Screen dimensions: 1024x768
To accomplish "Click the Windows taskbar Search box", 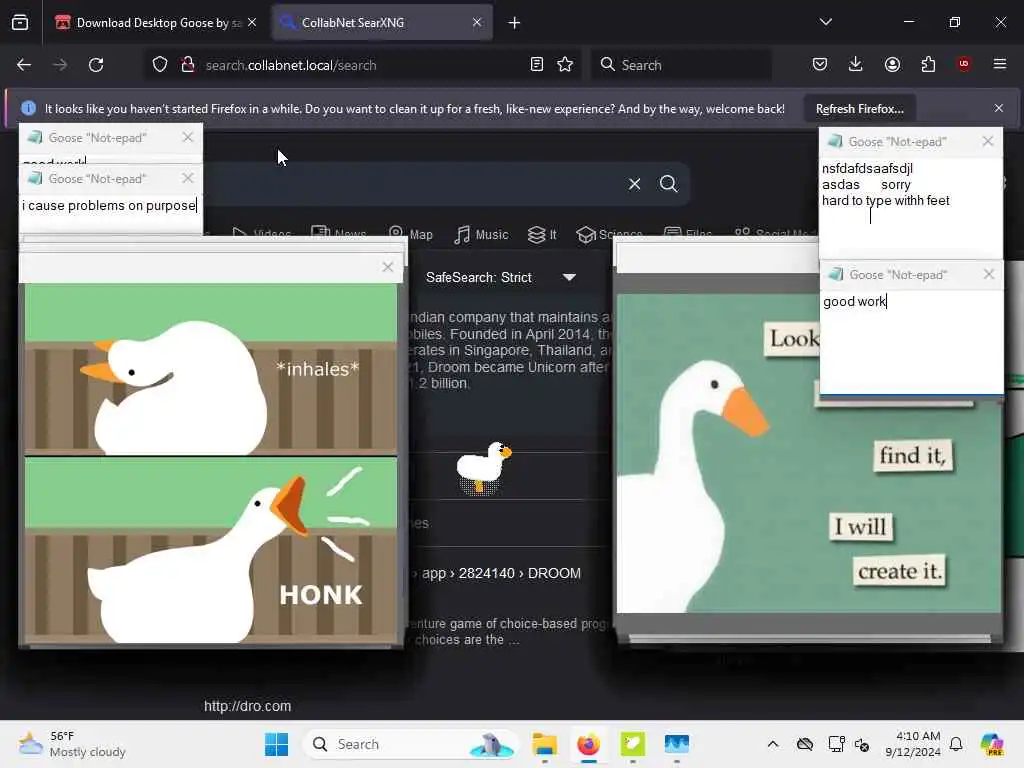I will [410, 744].
